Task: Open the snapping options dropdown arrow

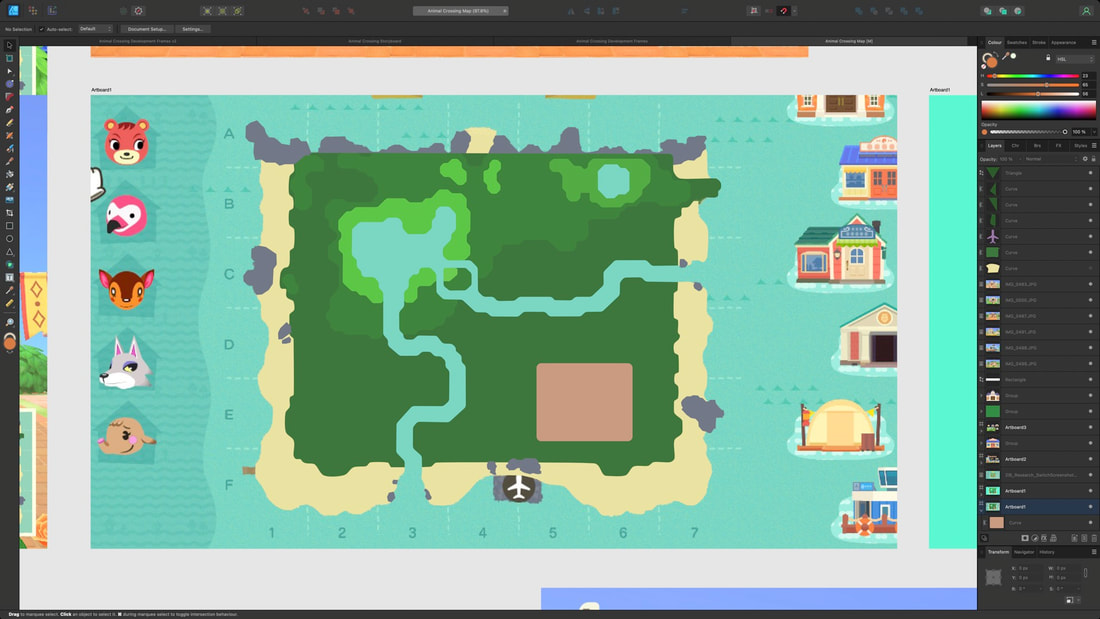Action: click(794, 11)
